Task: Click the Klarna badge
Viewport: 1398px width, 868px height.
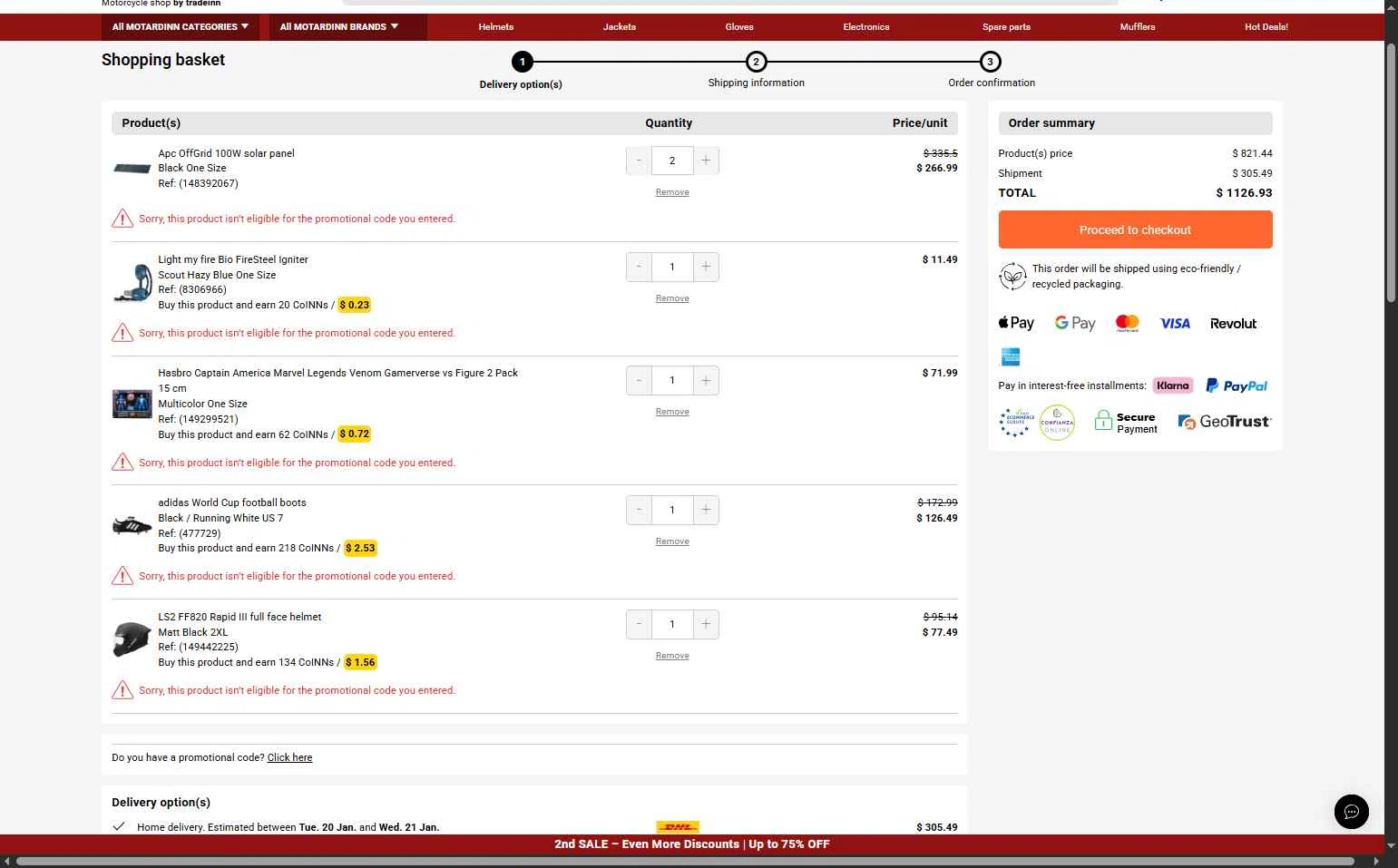Action: [x=1172, y=385]
